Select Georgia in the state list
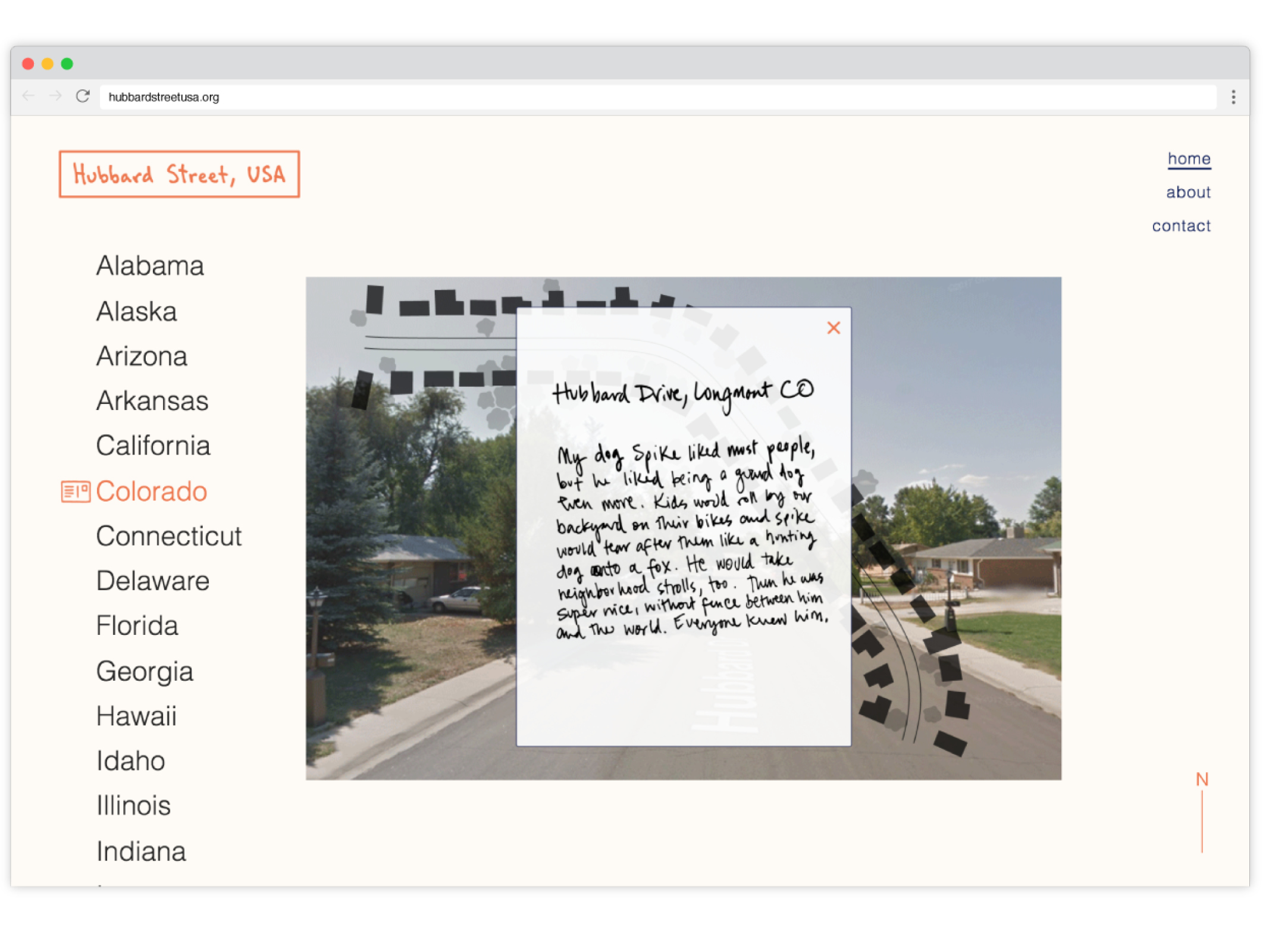This screenshot has height=952, width=1269. (x=145, y=671)
